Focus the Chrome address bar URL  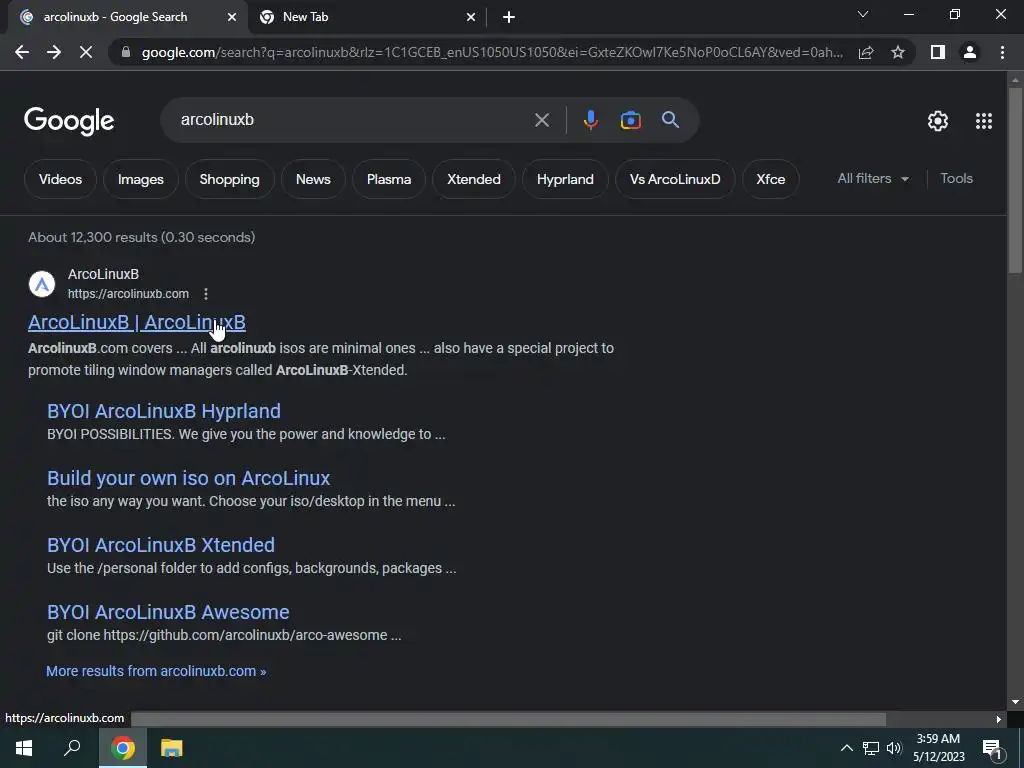pos(491,52)
